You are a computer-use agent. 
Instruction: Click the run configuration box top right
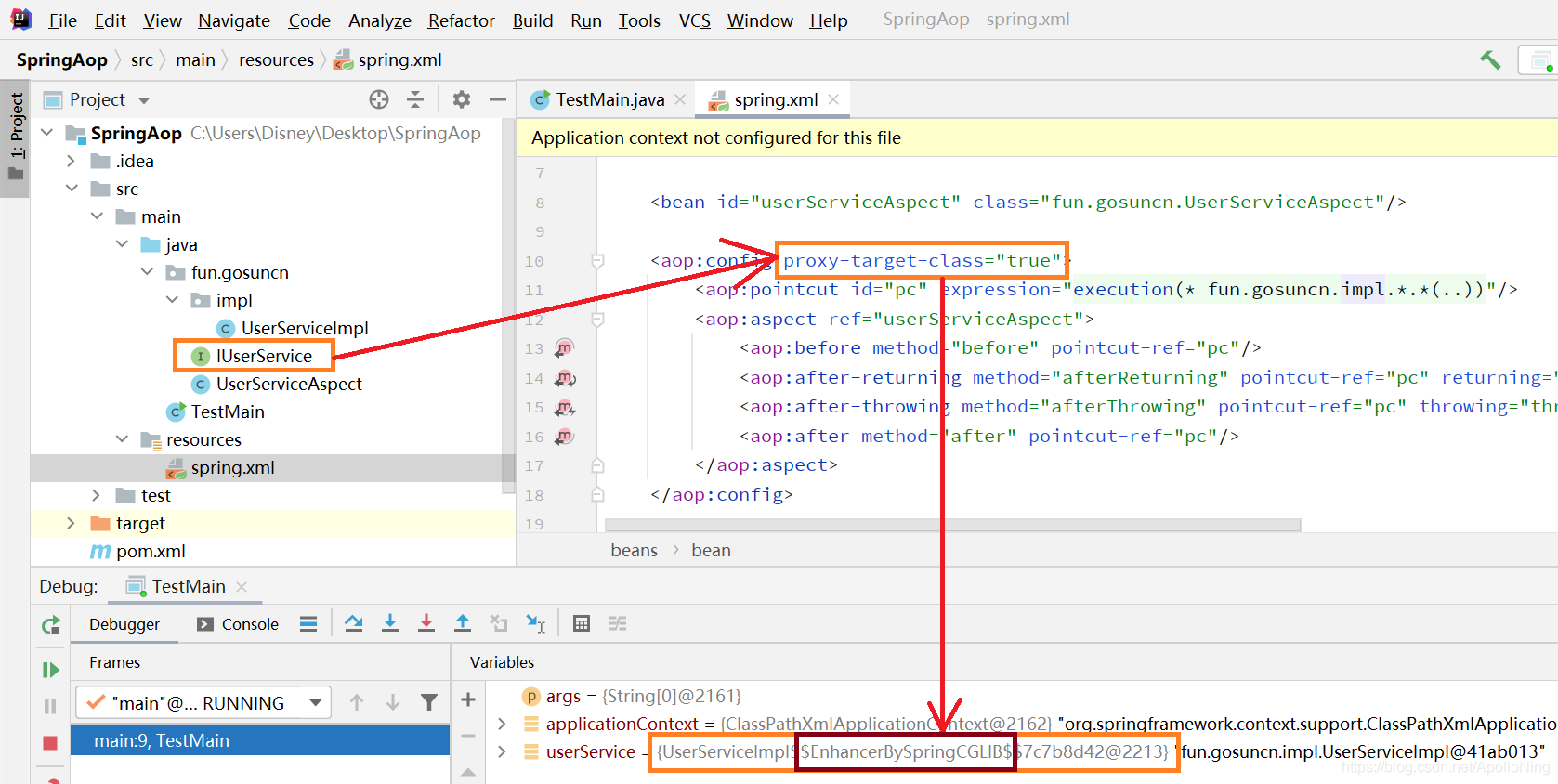[1538, 60]
